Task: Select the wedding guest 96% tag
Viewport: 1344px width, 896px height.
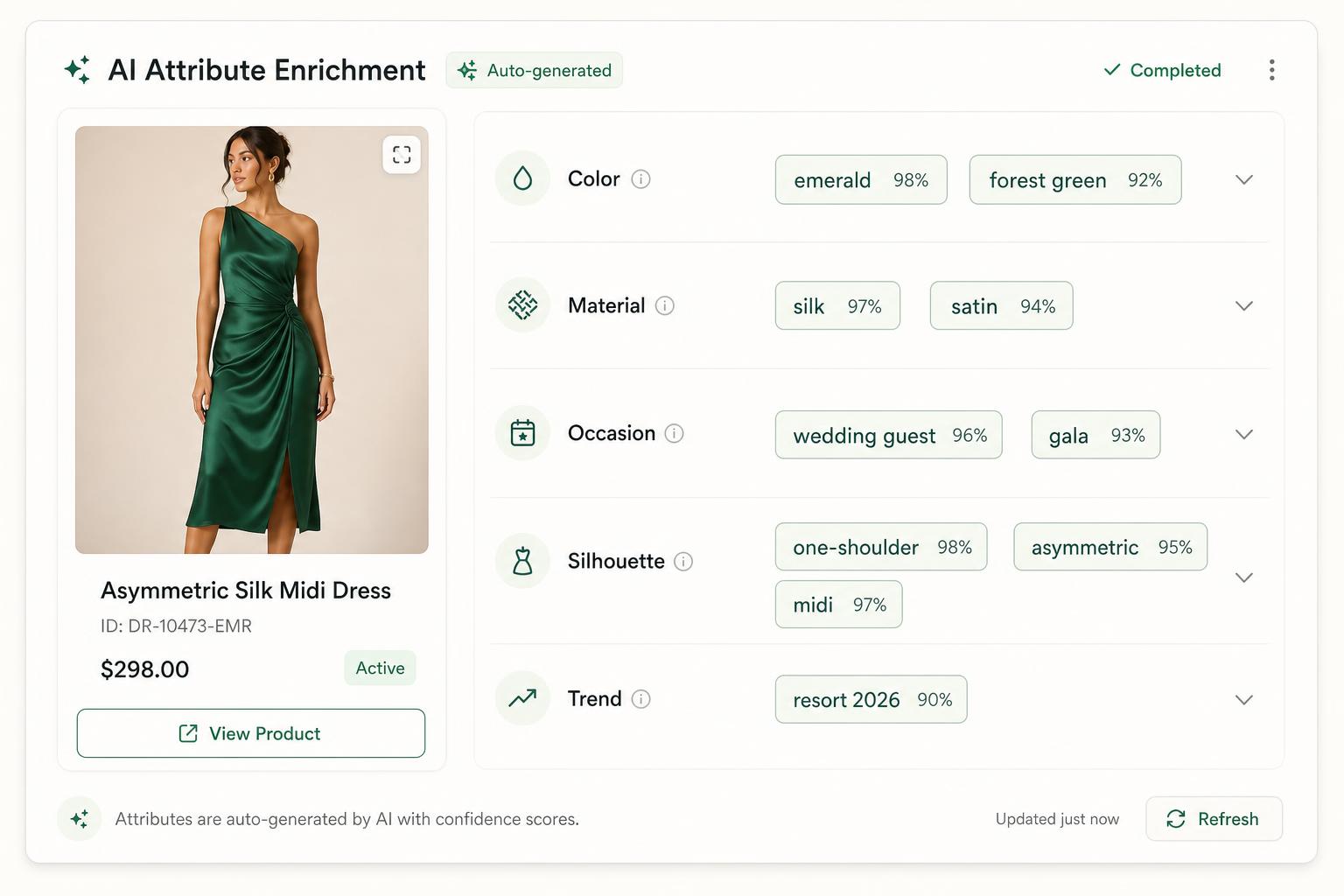Action: pyautogui.click(x=889, y=435)
